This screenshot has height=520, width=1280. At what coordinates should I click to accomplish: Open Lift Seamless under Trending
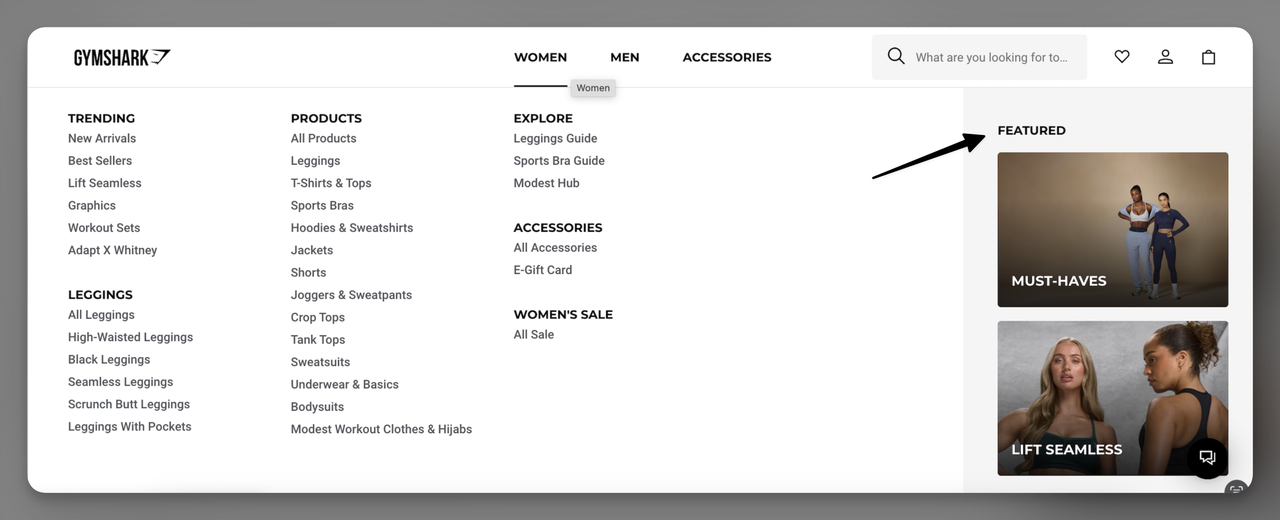105,183
